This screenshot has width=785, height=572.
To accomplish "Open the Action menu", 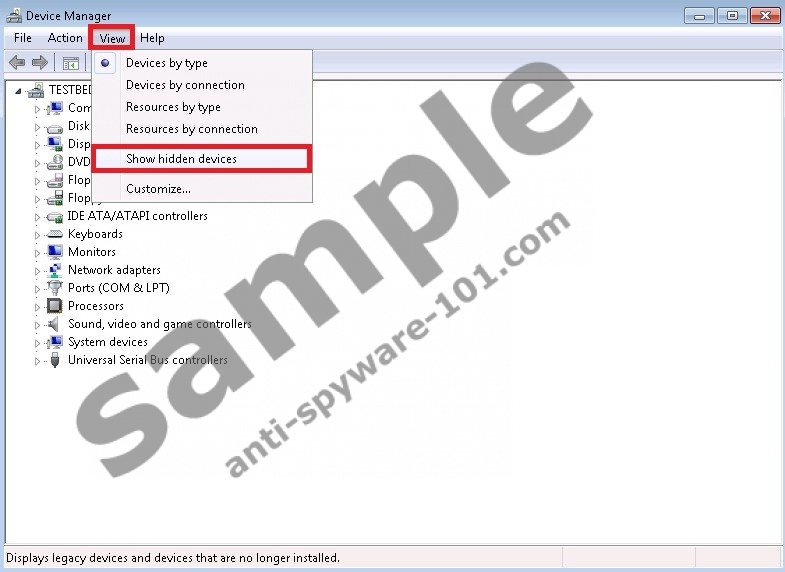I will point(65,38).
